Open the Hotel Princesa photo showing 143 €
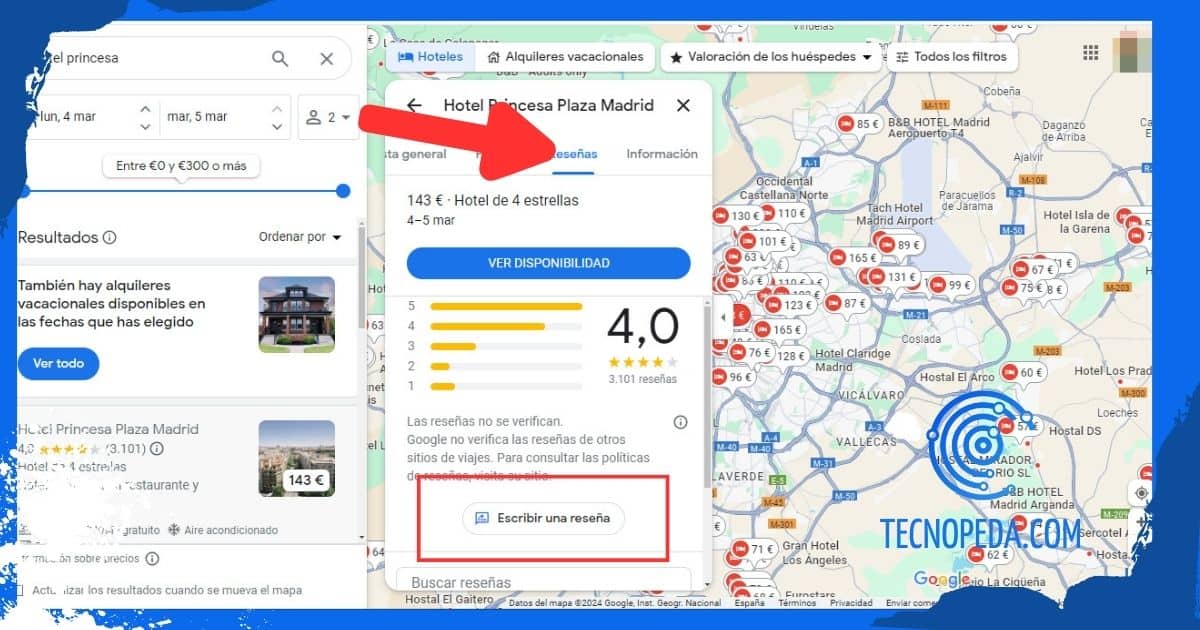The image size is (1200, 630). pos(296,458)
